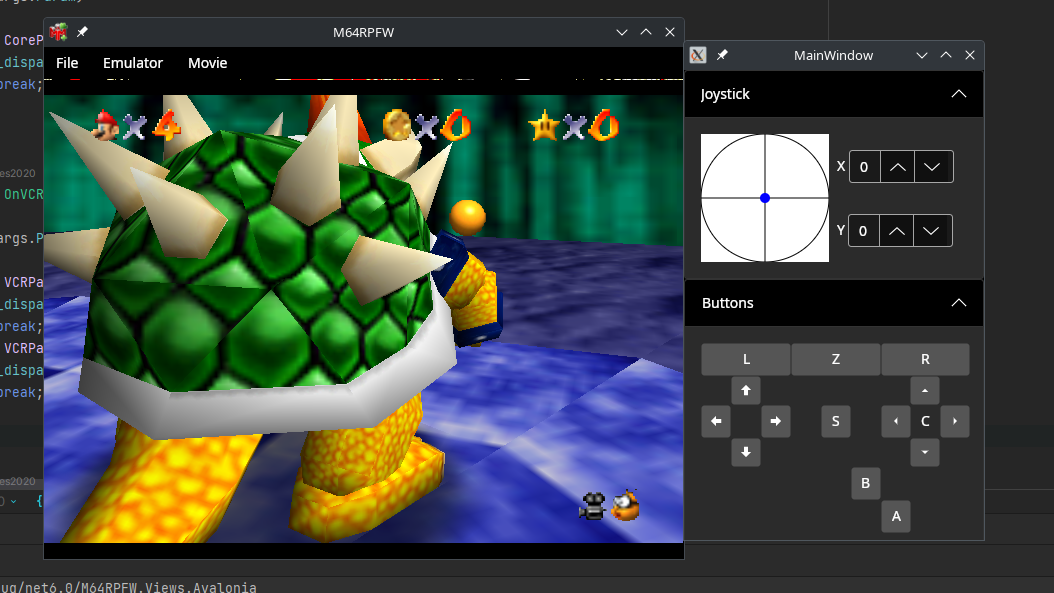Click the MainWindow title text
Viewport: 1054px width, 593px height.
834,55
